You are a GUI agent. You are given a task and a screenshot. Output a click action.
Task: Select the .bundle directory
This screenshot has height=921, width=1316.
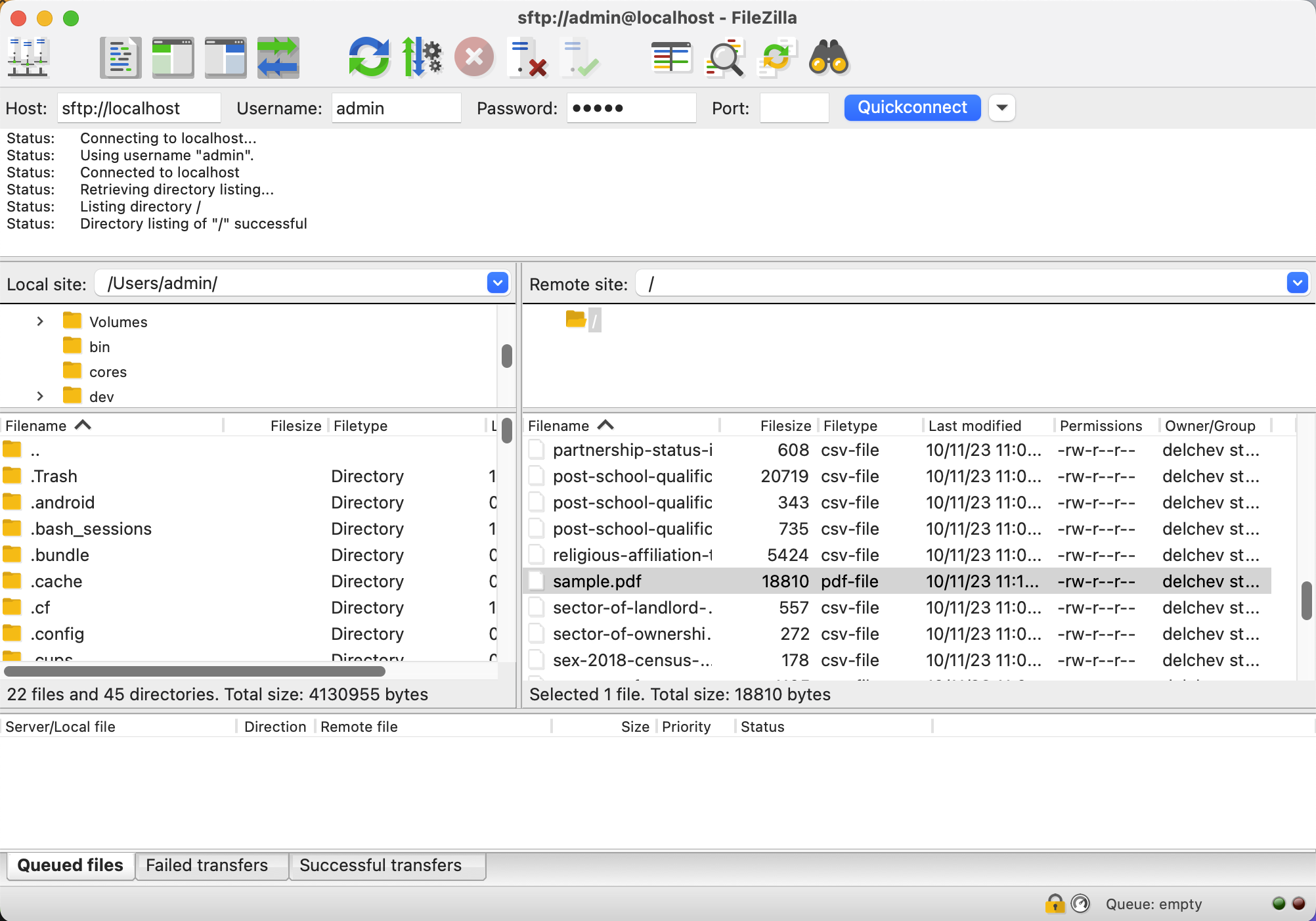pyautogui.click(x=248, y=555)
